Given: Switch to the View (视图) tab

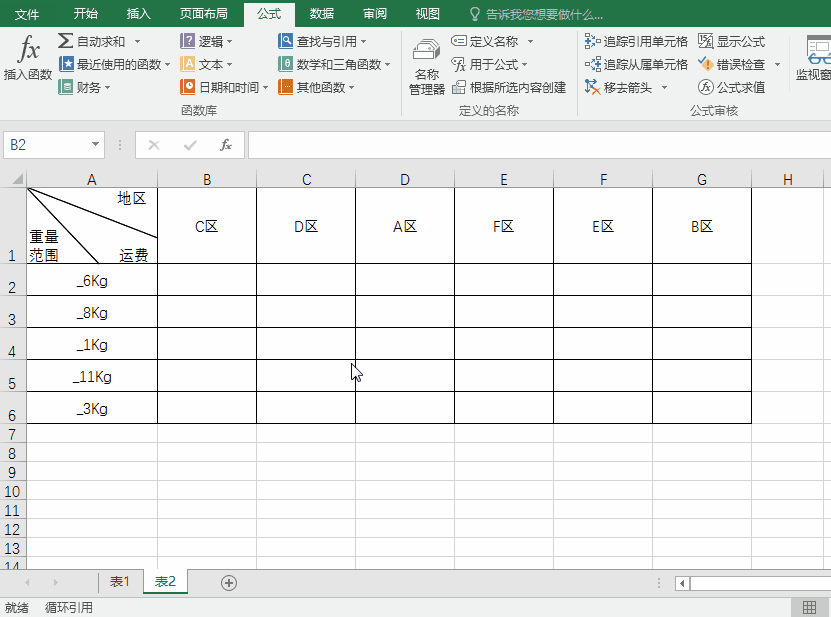Looking at the screenshot, I should 428,14.
